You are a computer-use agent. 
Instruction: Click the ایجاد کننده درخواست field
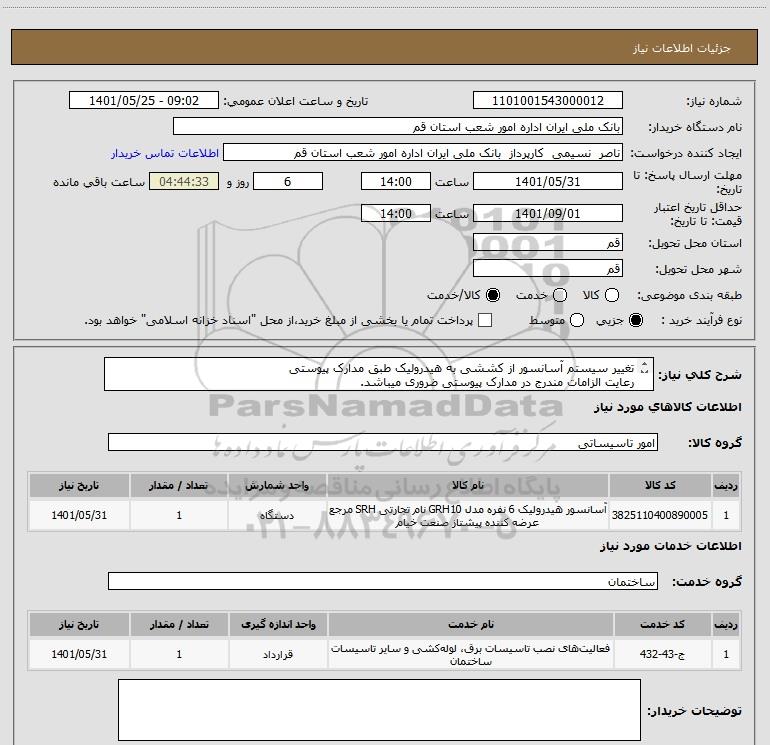point(423,153)
